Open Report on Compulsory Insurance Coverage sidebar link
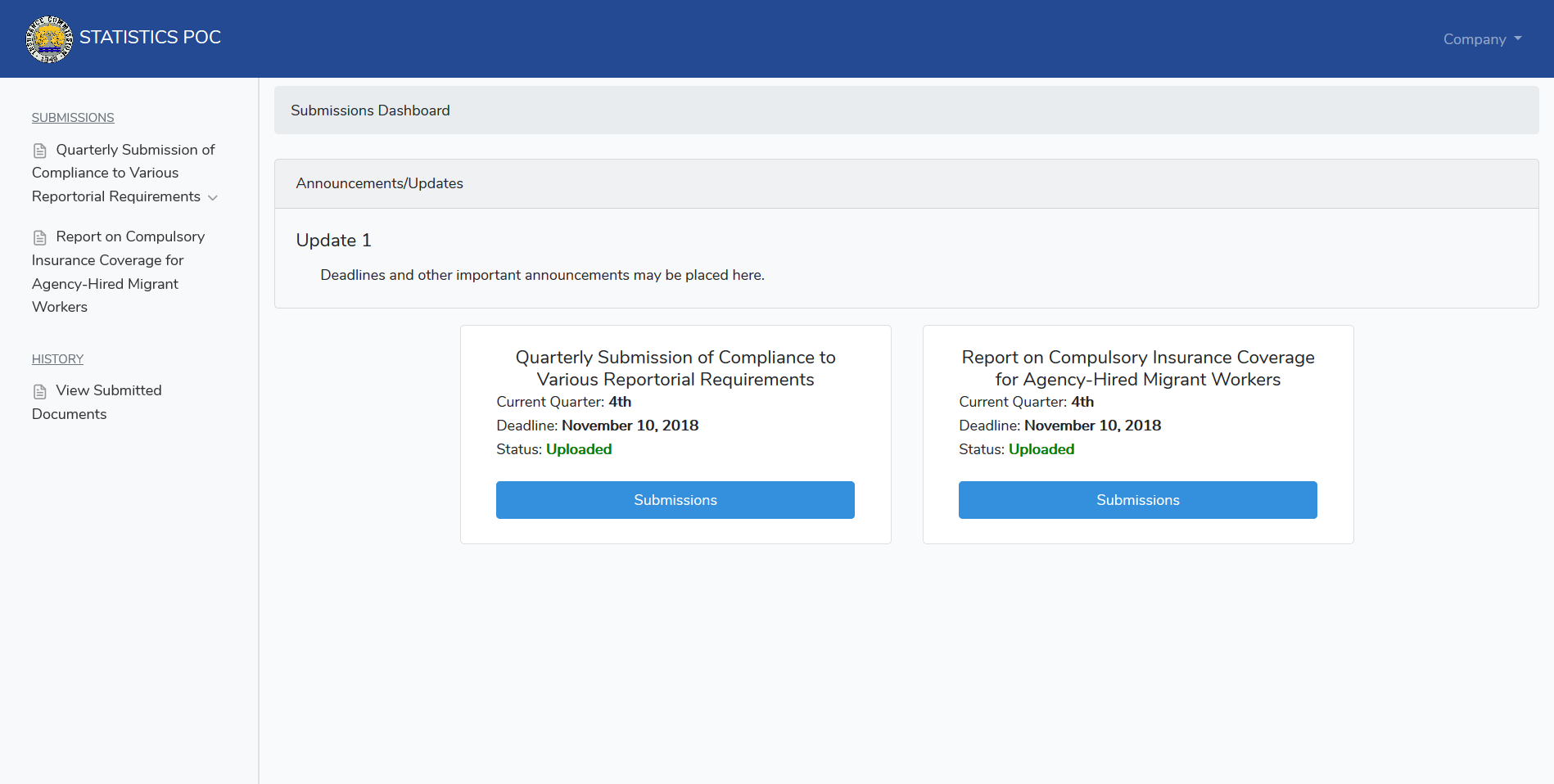This screenshot has height=784, width=1554. coord(119,272)
